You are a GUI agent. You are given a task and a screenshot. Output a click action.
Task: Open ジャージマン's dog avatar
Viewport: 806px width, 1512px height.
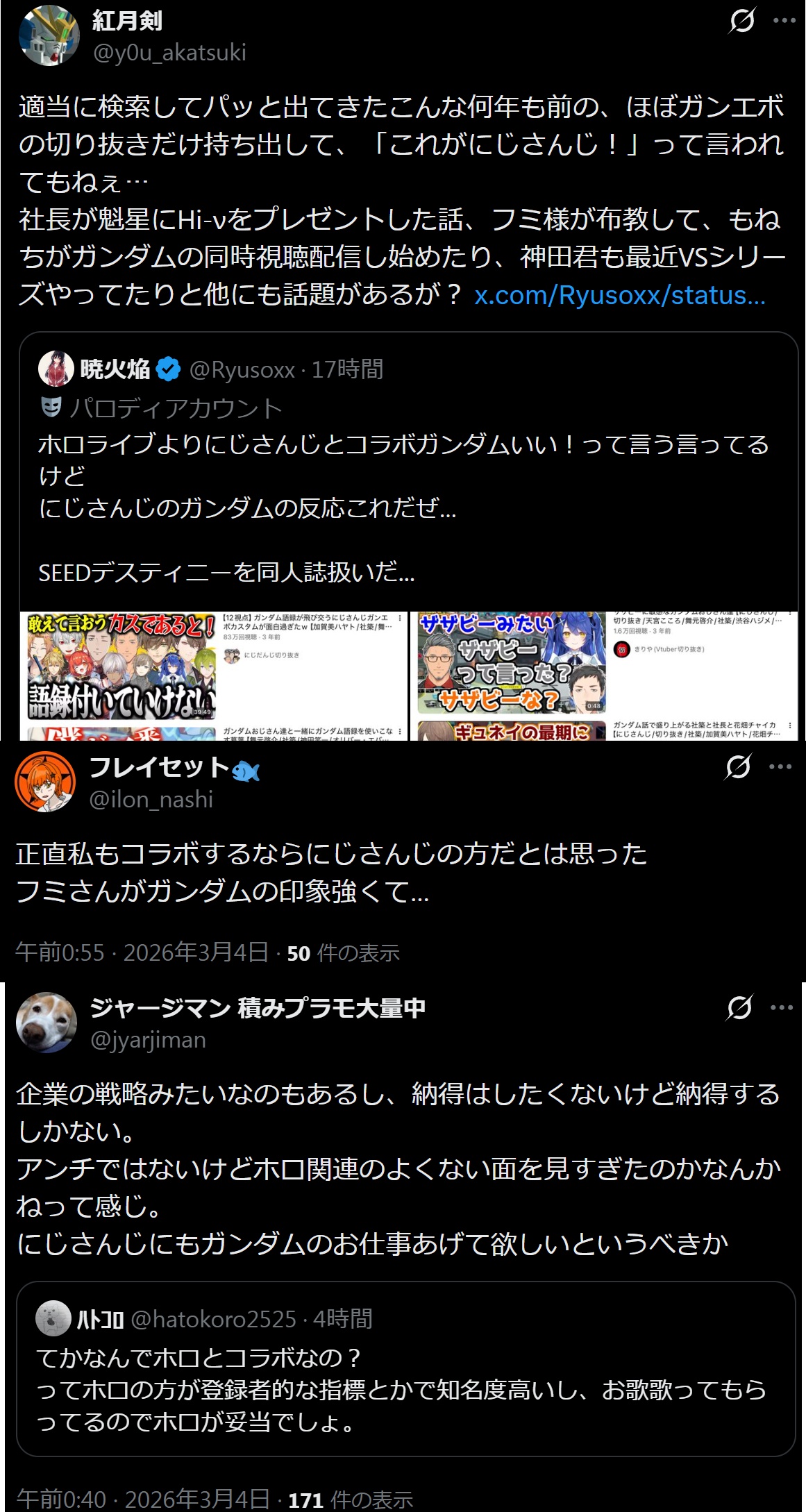[x=47, y=1023]
